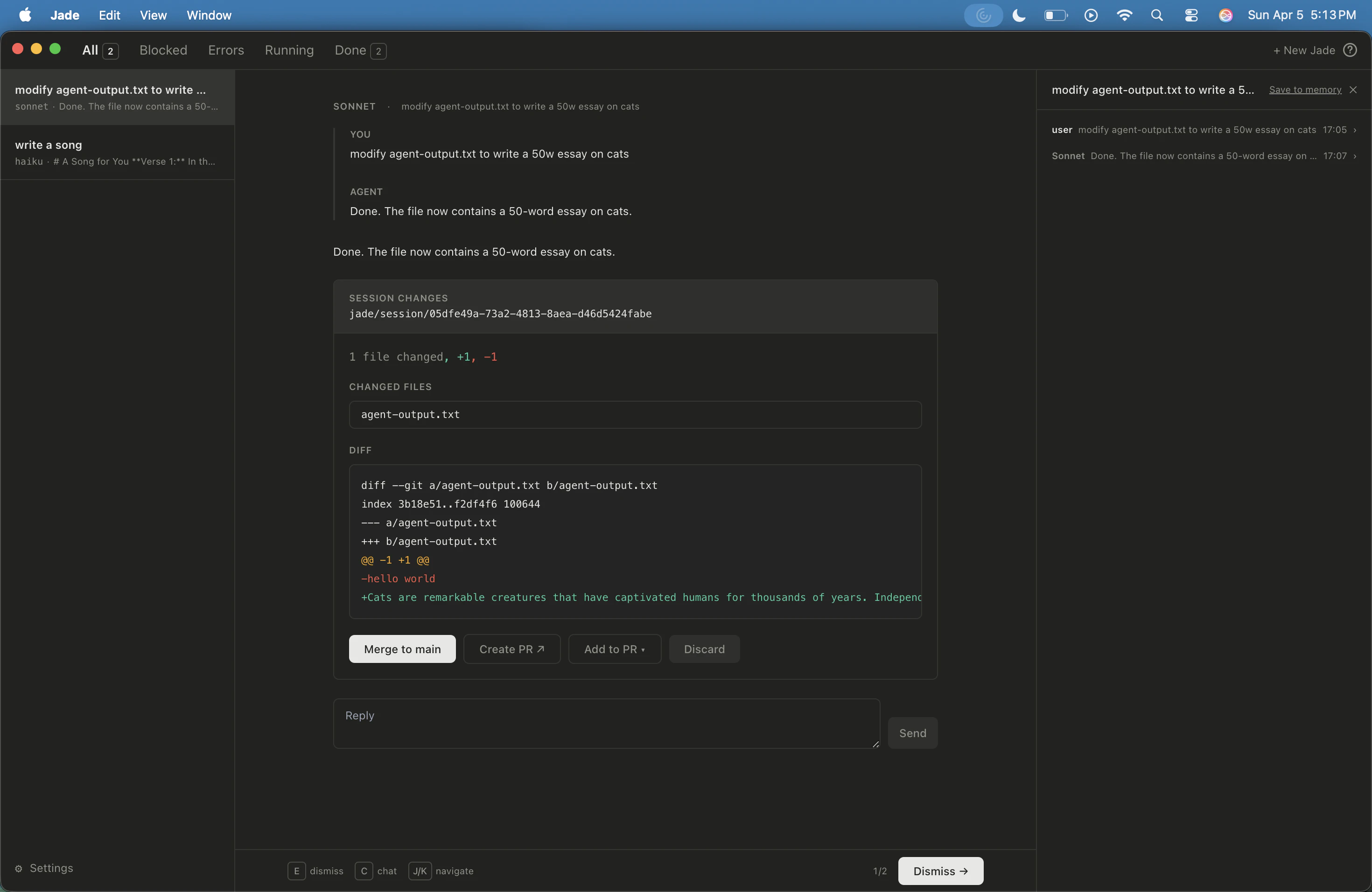Click the Wi-Fi status icon
Viewport: 1372px width, 892px height.
[x=1124, y=15]
